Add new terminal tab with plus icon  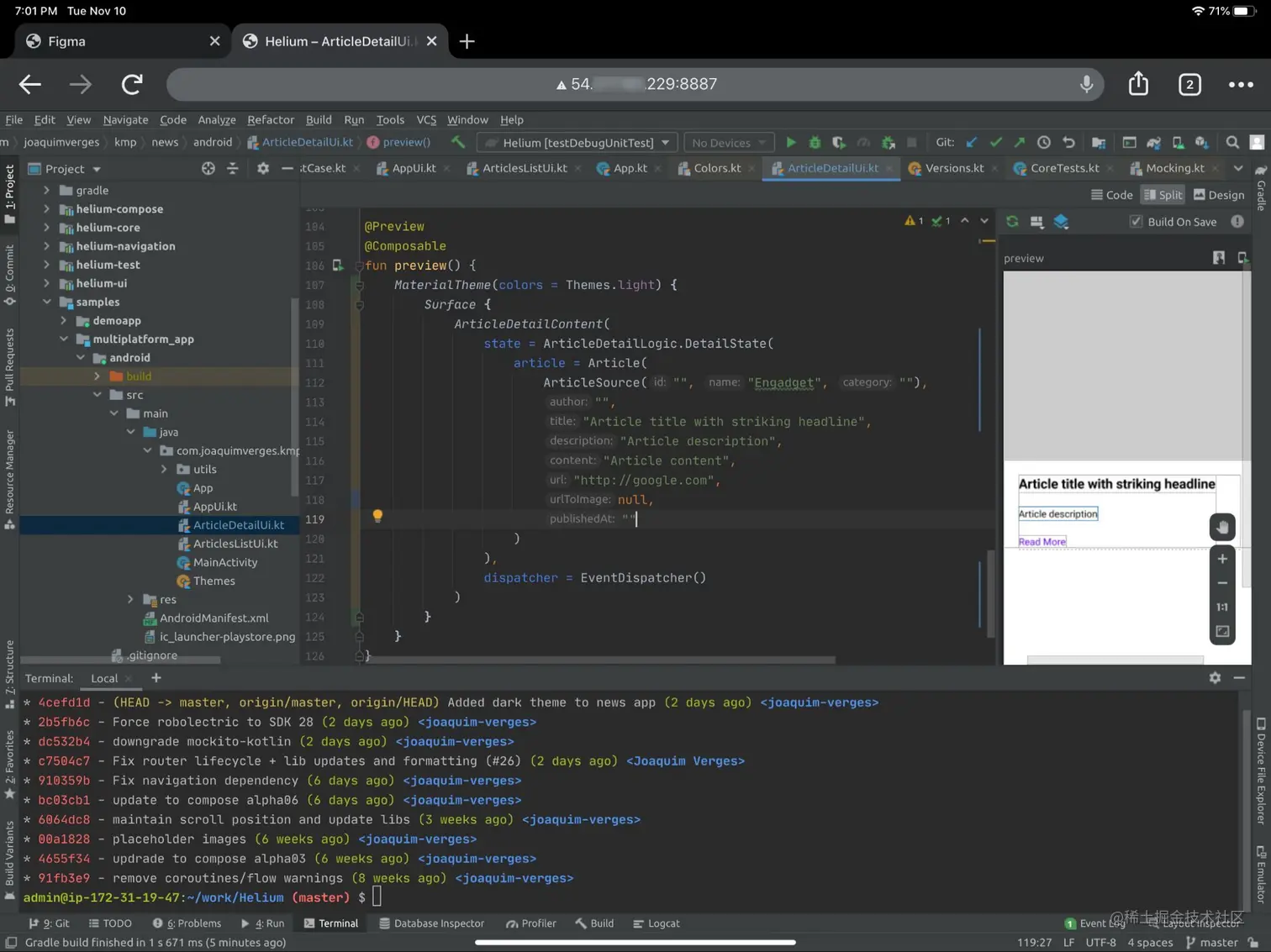pos(156,678)
